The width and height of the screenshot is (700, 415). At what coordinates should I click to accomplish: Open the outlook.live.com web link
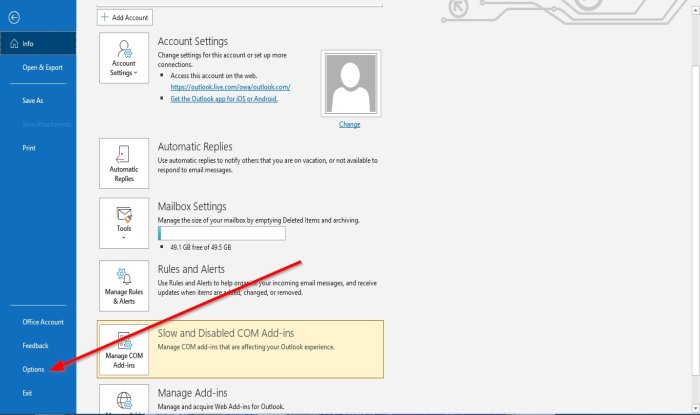[x=230, y=87]
